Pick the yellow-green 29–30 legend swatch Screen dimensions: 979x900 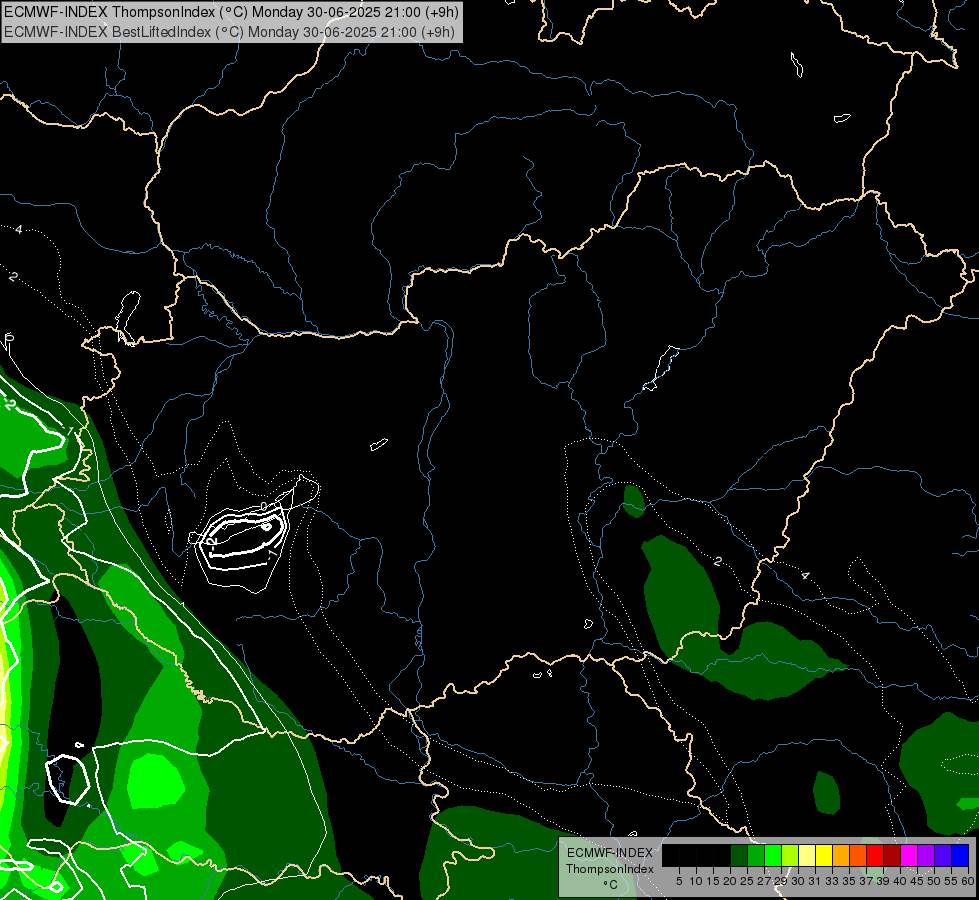(790, 855)
